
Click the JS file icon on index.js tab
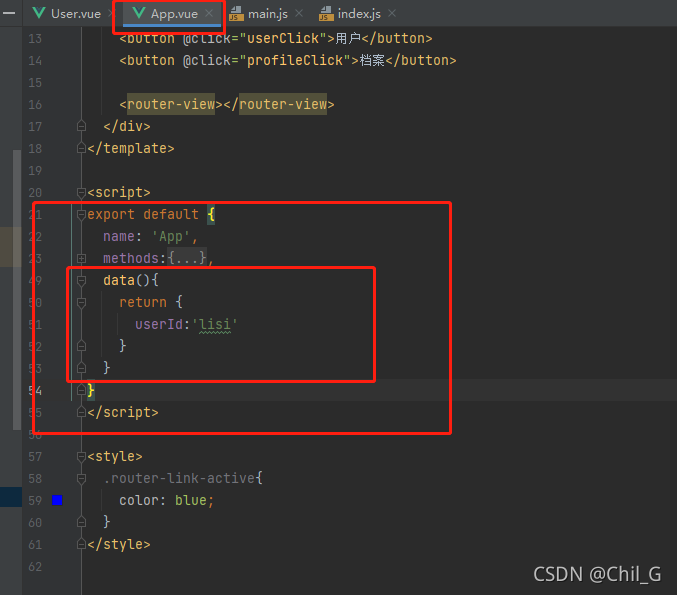(x=326, y=14)
